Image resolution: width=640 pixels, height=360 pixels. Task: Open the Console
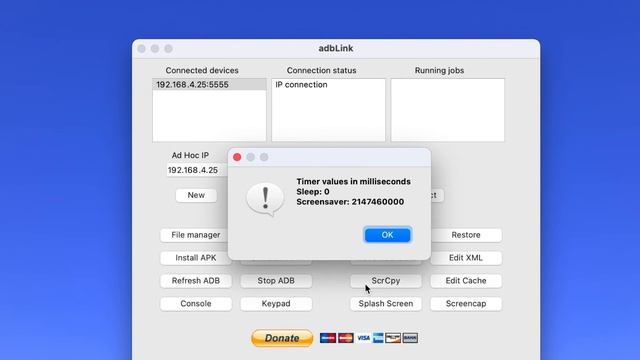click(x=196, y=303)
